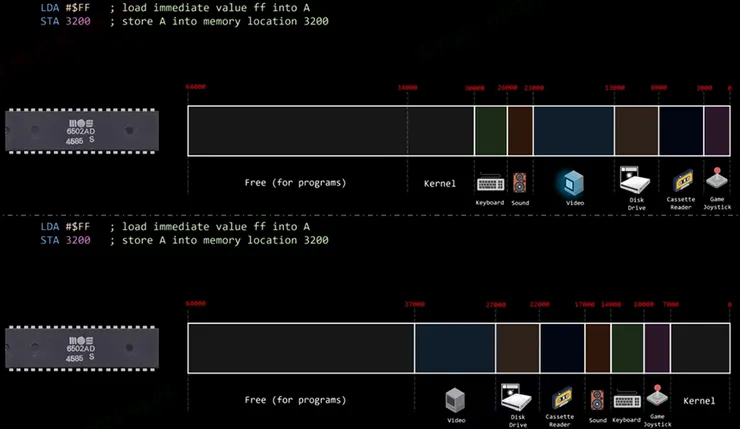Click the Kernel block at the lower bar's right end
Image resolution: width=740 pixels, height=429 pixels.
700,348
